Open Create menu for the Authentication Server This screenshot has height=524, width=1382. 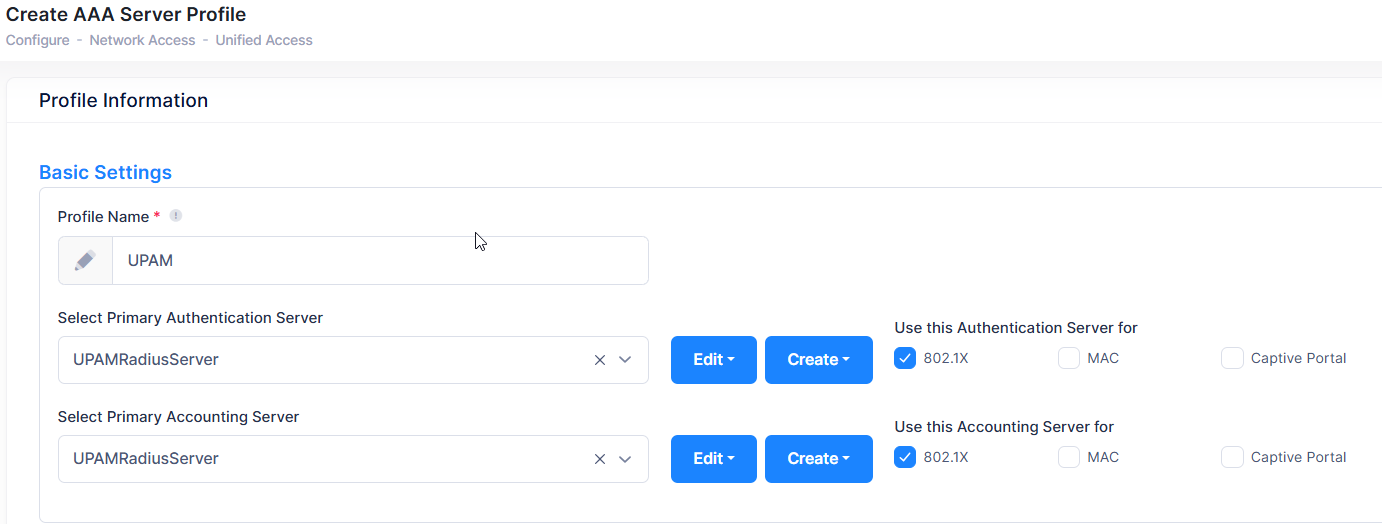pos(818,360)
